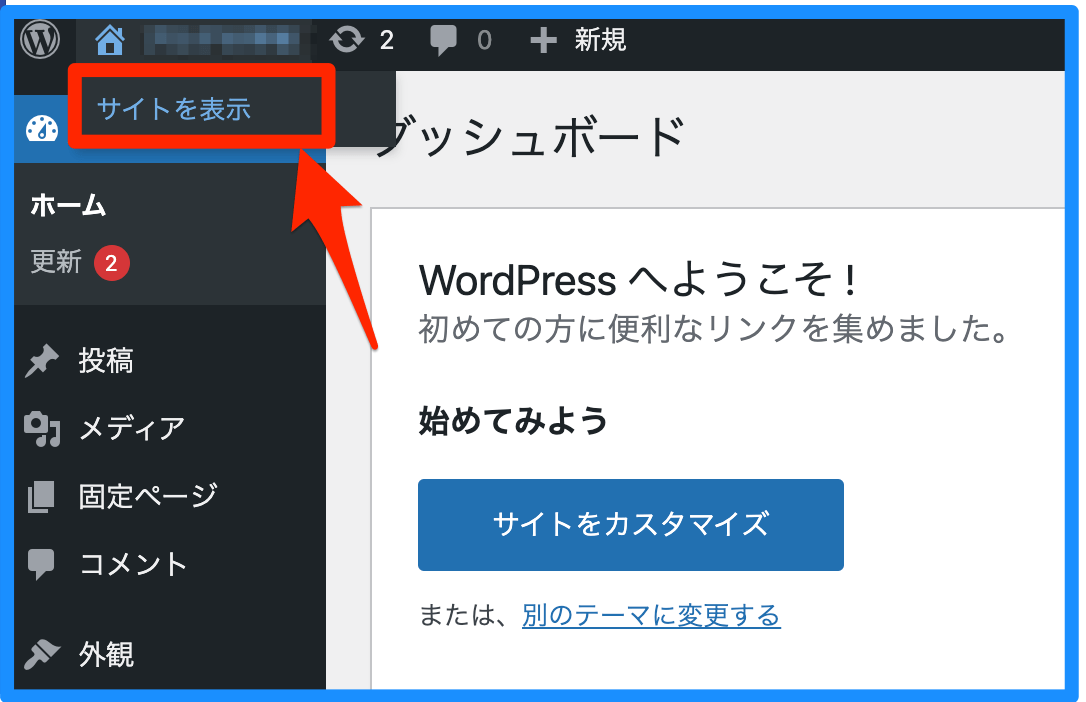
Task: Click 新規 in the top admin bar
Action: point(597,40)
